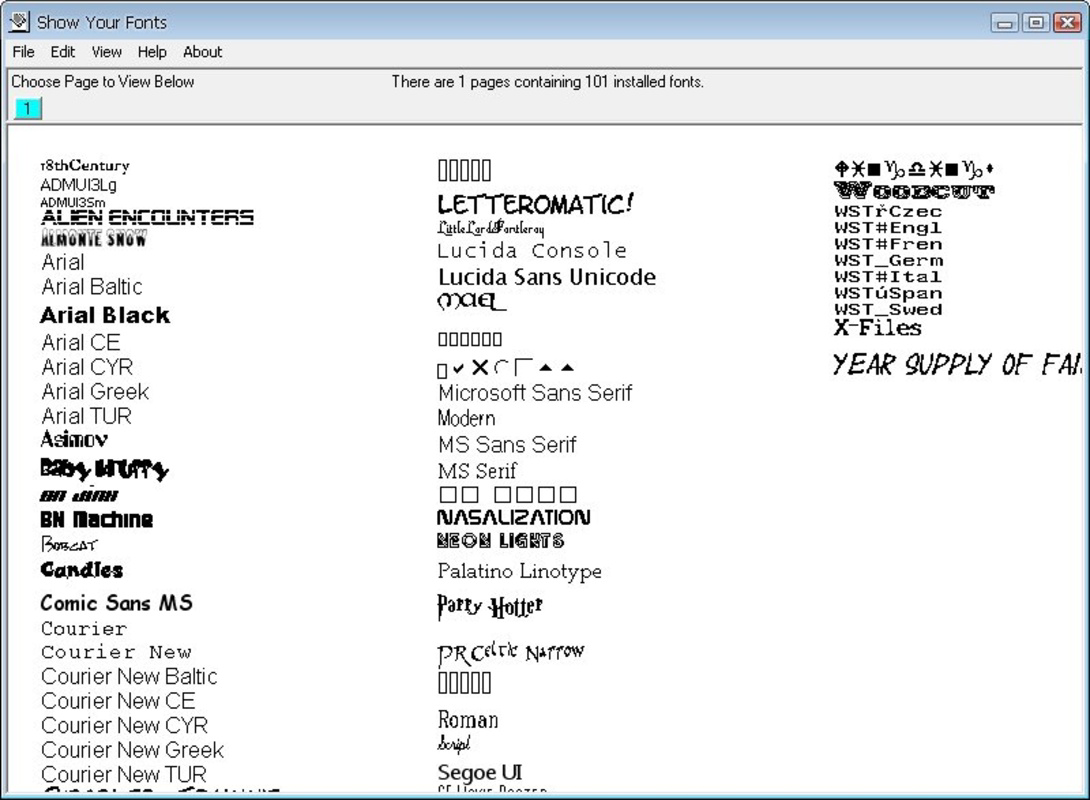Click the Courier New TUR entry
Image resolution: width=1090 pixels, height=800 pixels.
pyautogui.click(x=124, y=774)
